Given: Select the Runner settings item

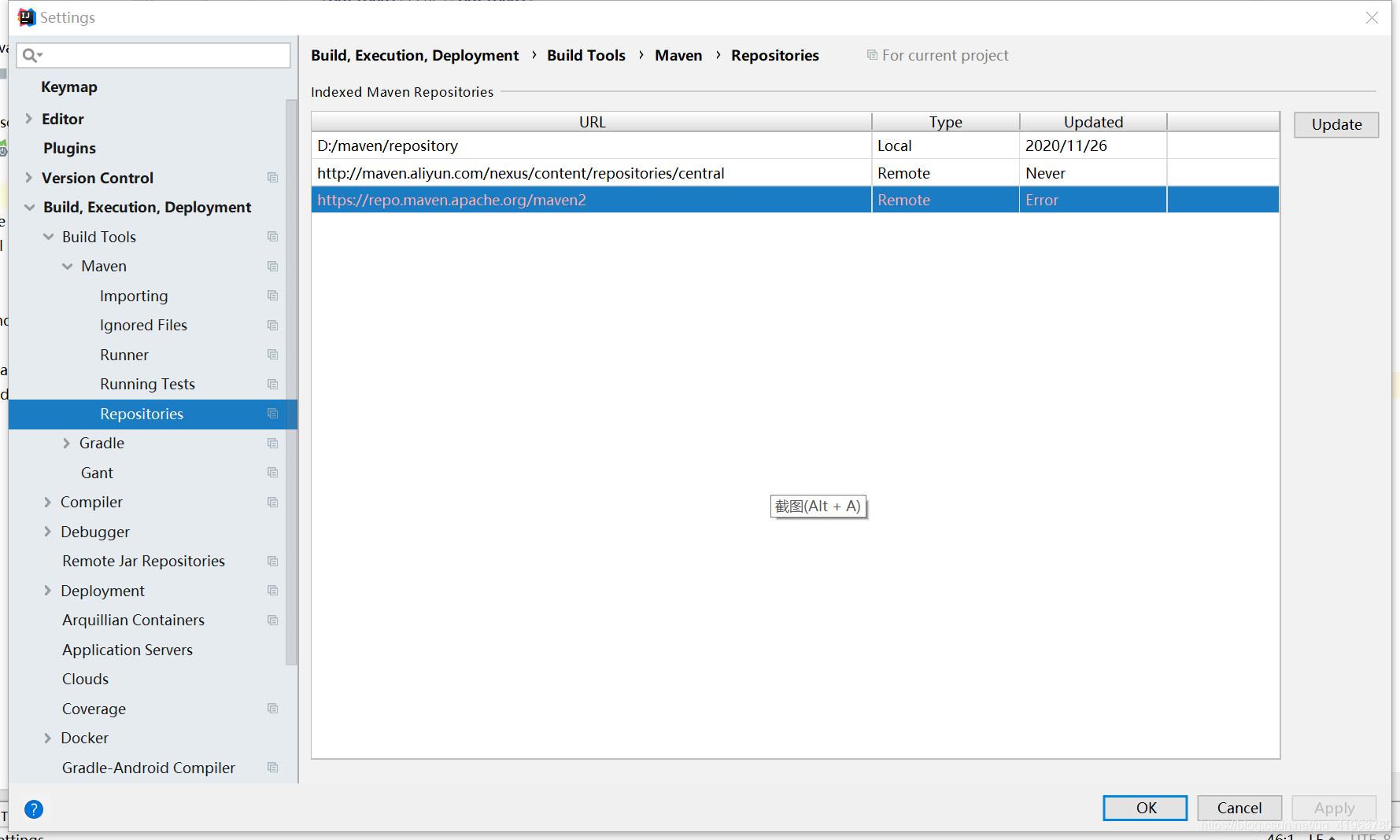Looking at the screenshot, I should point(124,355).
